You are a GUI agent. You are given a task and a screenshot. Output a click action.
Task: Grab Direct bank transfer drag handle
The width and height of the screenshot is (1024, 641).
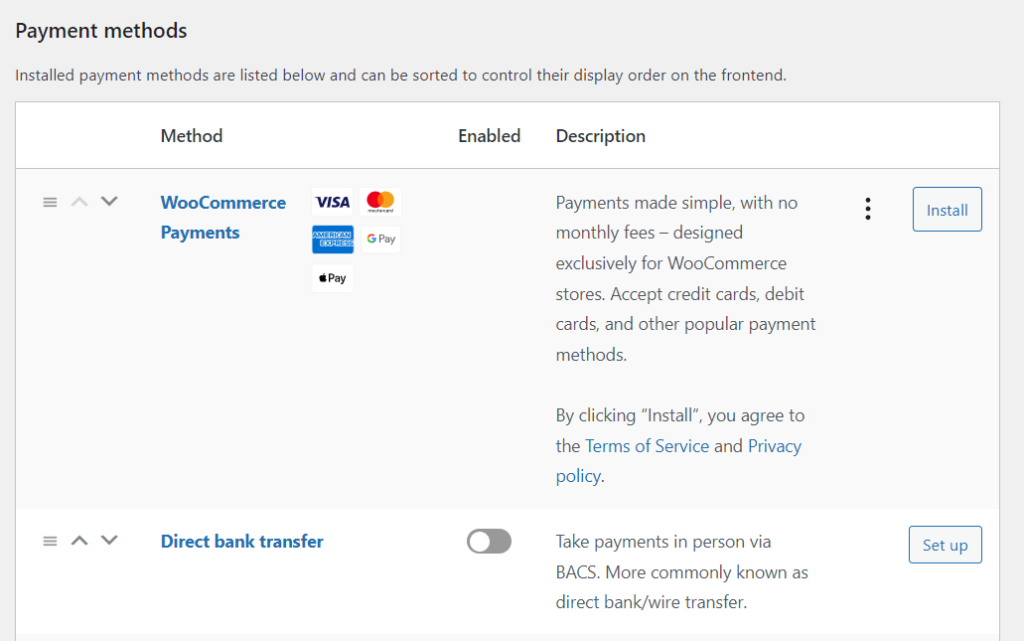pos(50,541)
